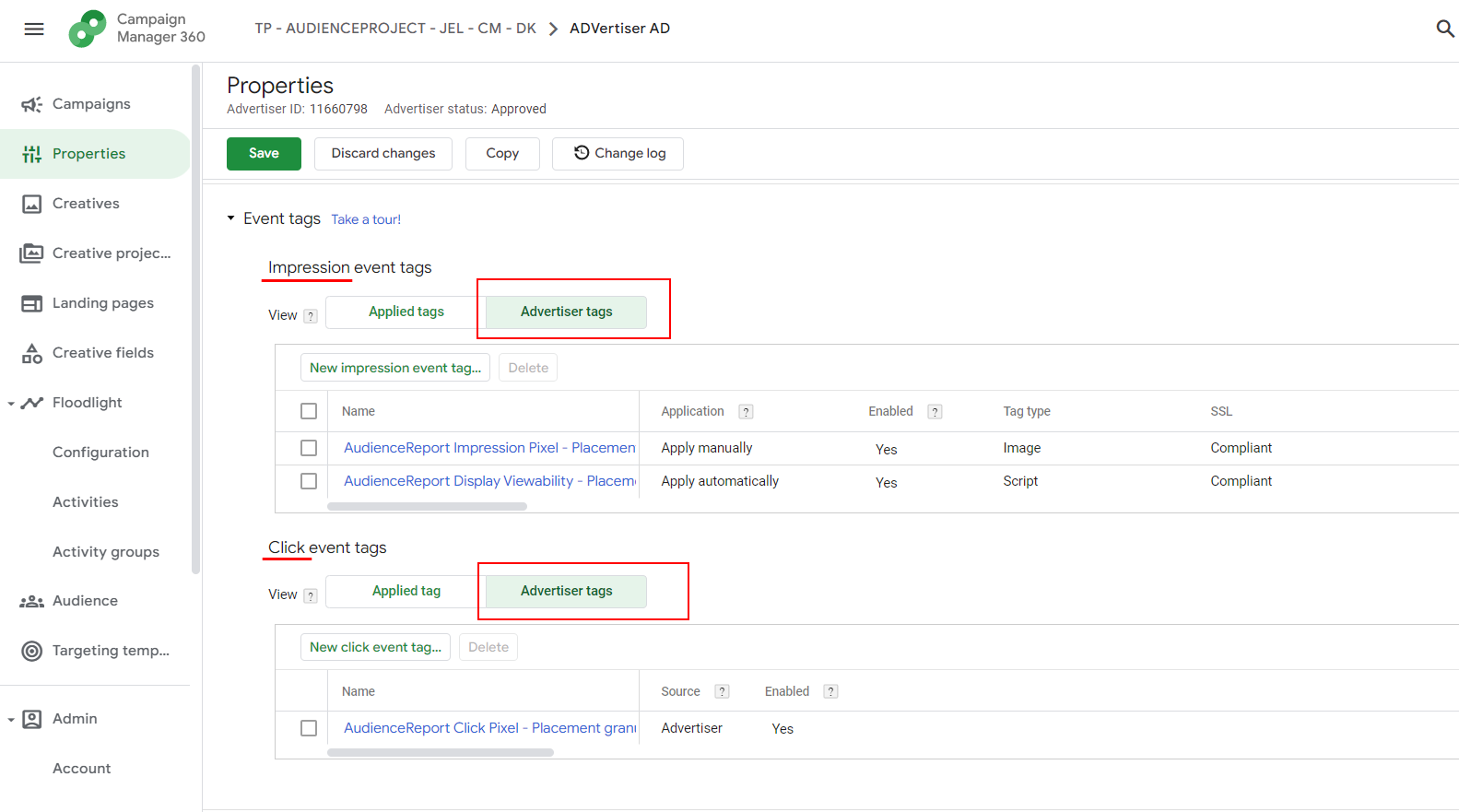
Task: Click the breadcrumb chevron arrow
Action: 553,29
